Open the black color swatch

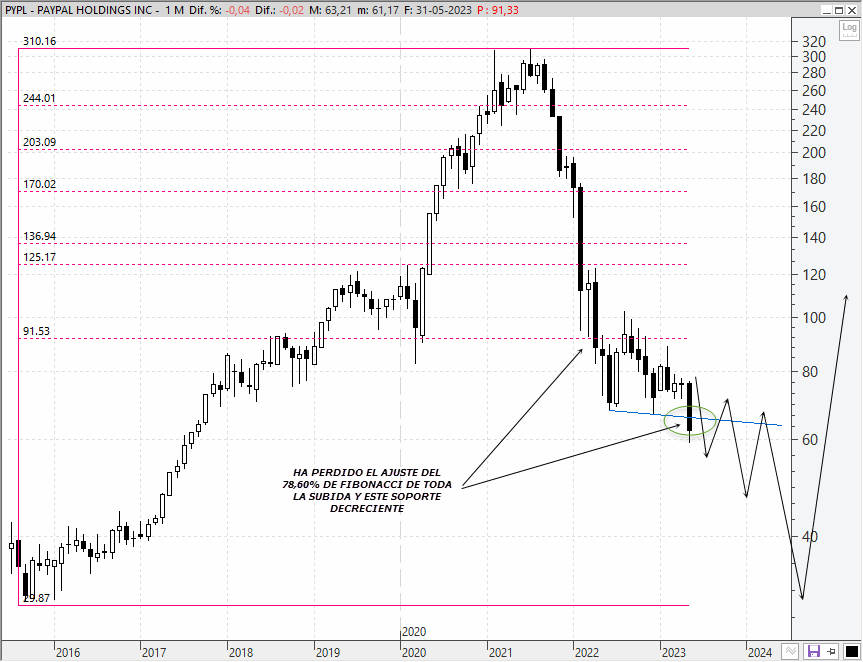coord(850,652)
